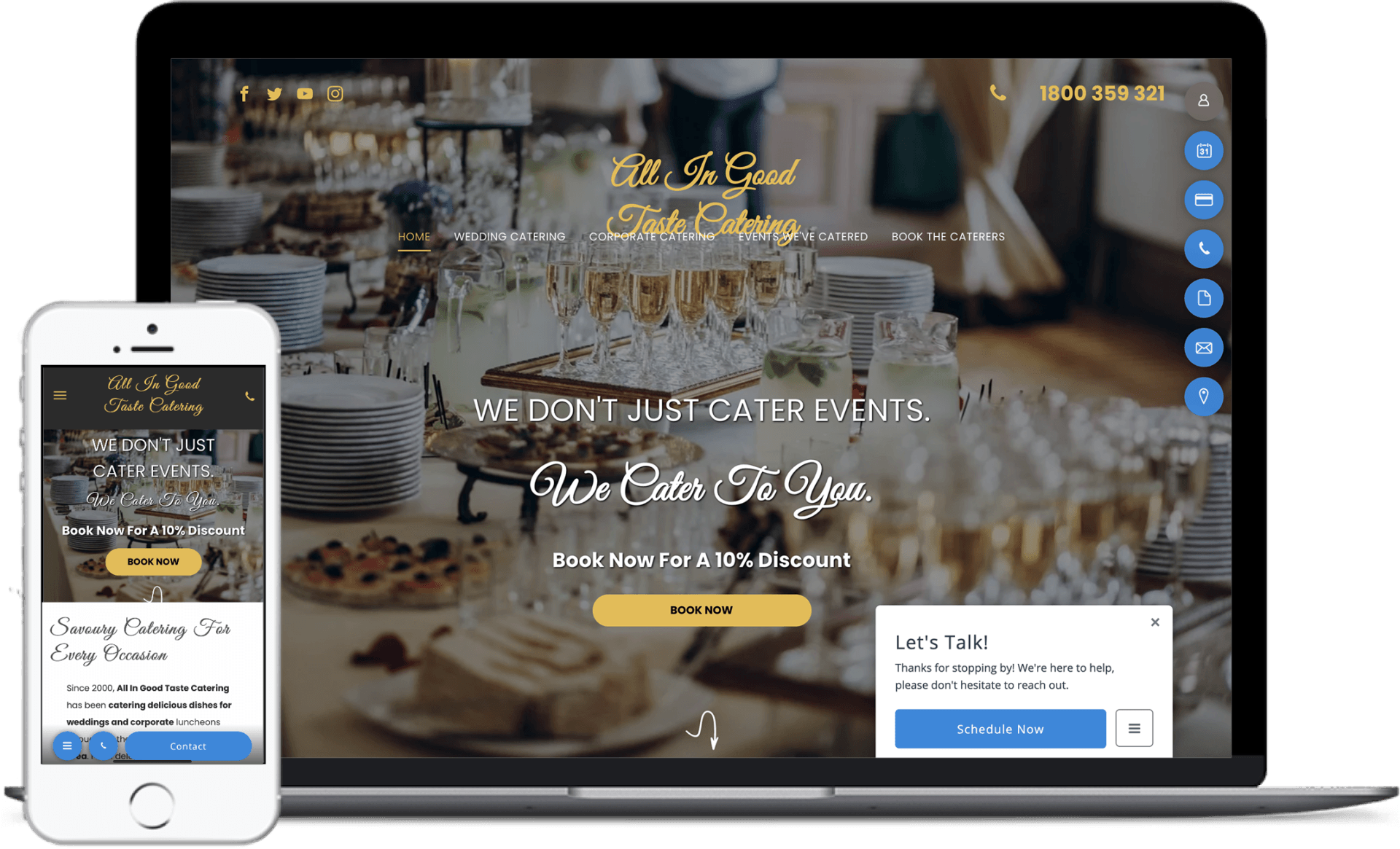Open the Corporate Catering menu item

click(652, 236)
